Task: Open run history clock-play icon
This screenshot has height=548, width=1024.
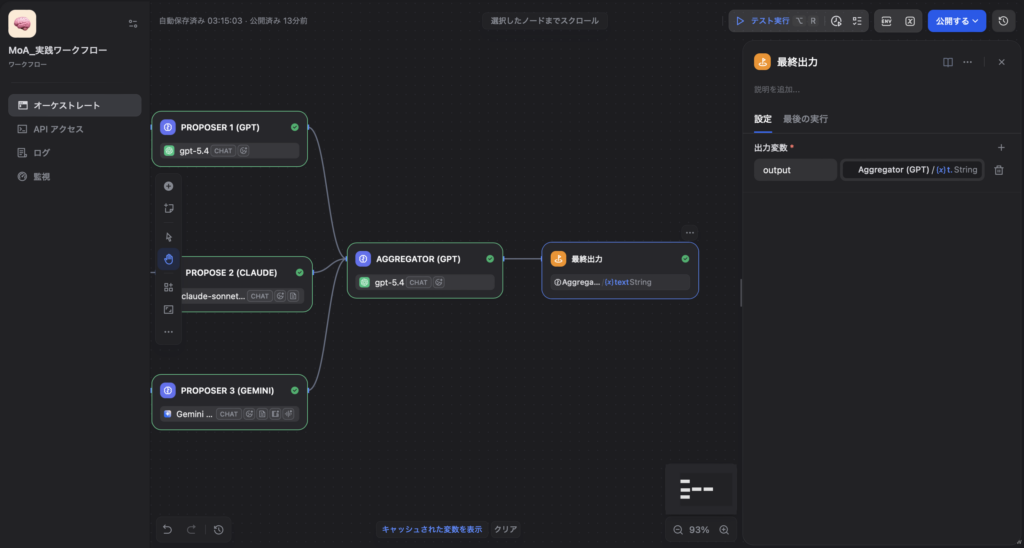Action: click(837, 21)
